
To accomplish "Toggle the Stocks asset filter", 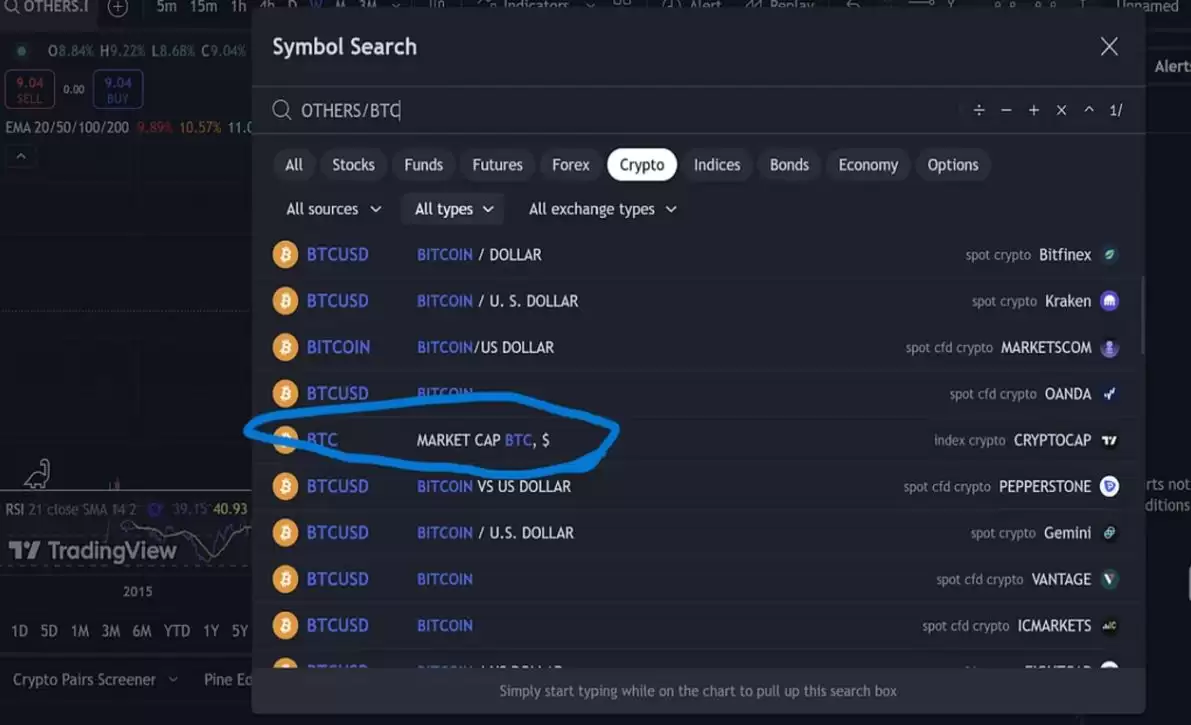I will (x=353, y=164).
